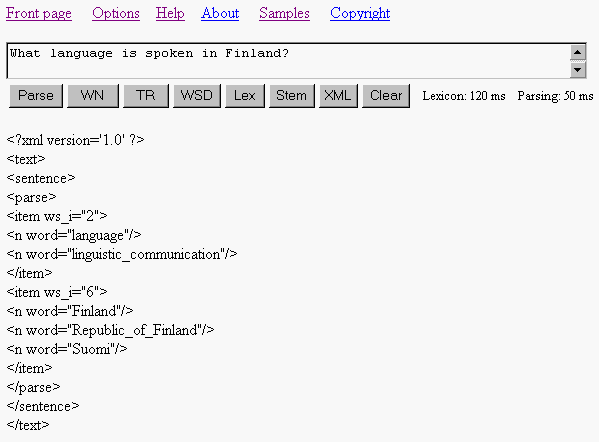Run the WN button

(x=93, y=96)
